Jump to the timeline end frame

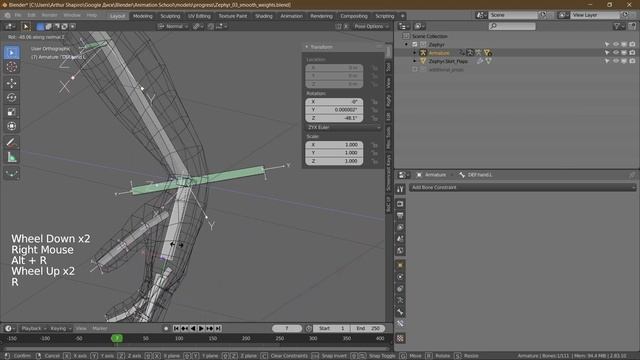pyautogui.click(x=218, y=328)
